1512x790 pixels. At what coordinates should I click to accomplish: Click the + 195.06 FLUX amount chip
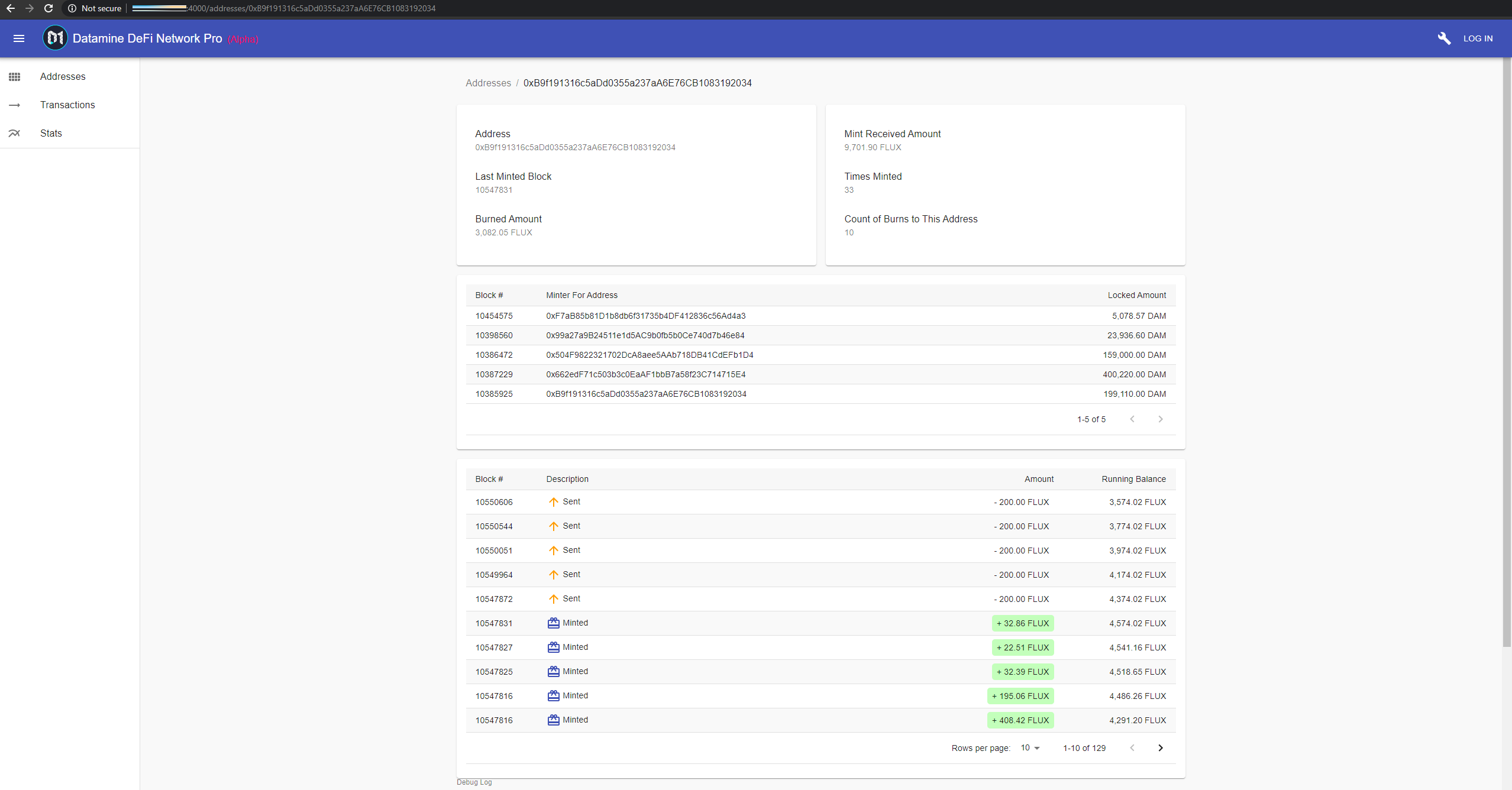tap(1020, 696)
